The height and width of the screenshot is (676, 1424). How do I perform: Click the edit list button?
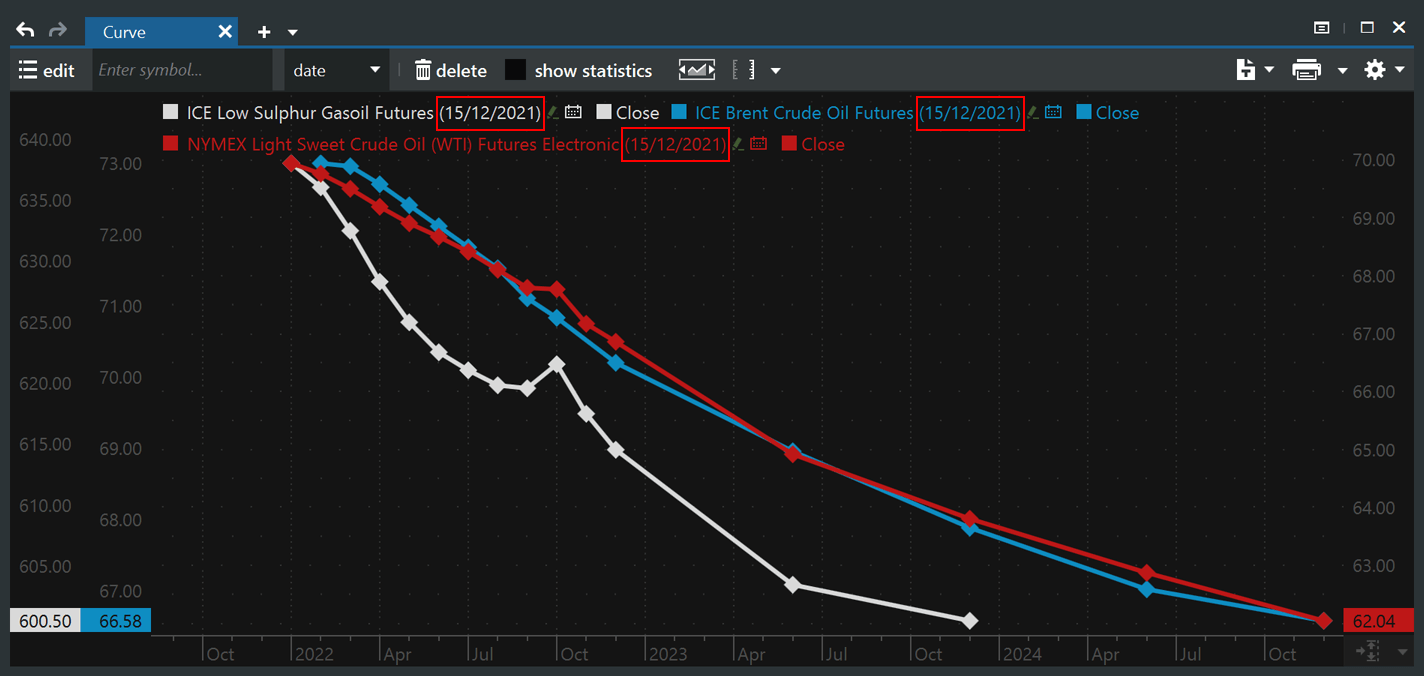click(x=47, y=70)
